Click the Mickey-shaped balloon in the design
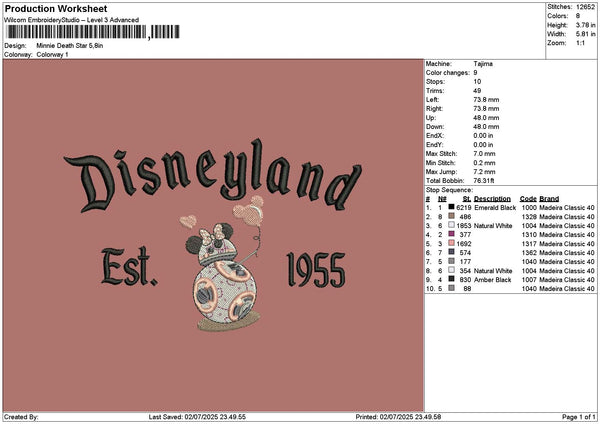Viewport: 600px width, 424px height. (249, 211)
